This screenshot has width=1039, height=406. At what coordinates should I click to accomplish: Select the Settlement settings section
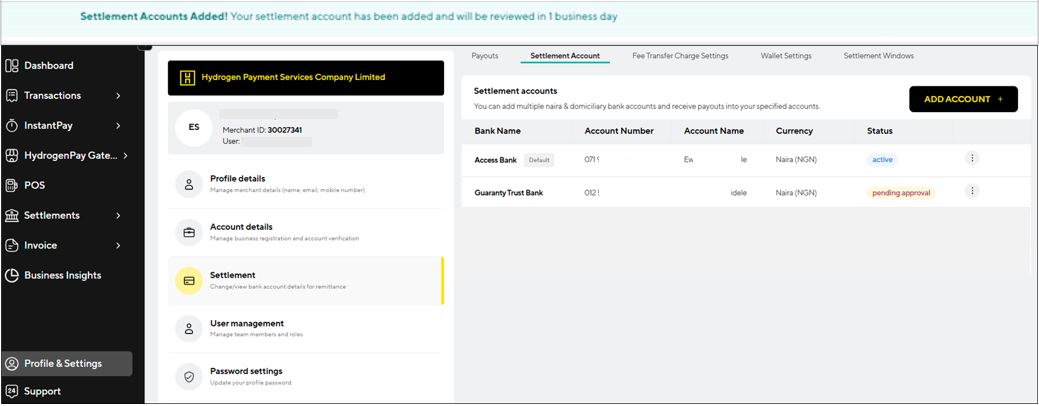tap(305, 281)
